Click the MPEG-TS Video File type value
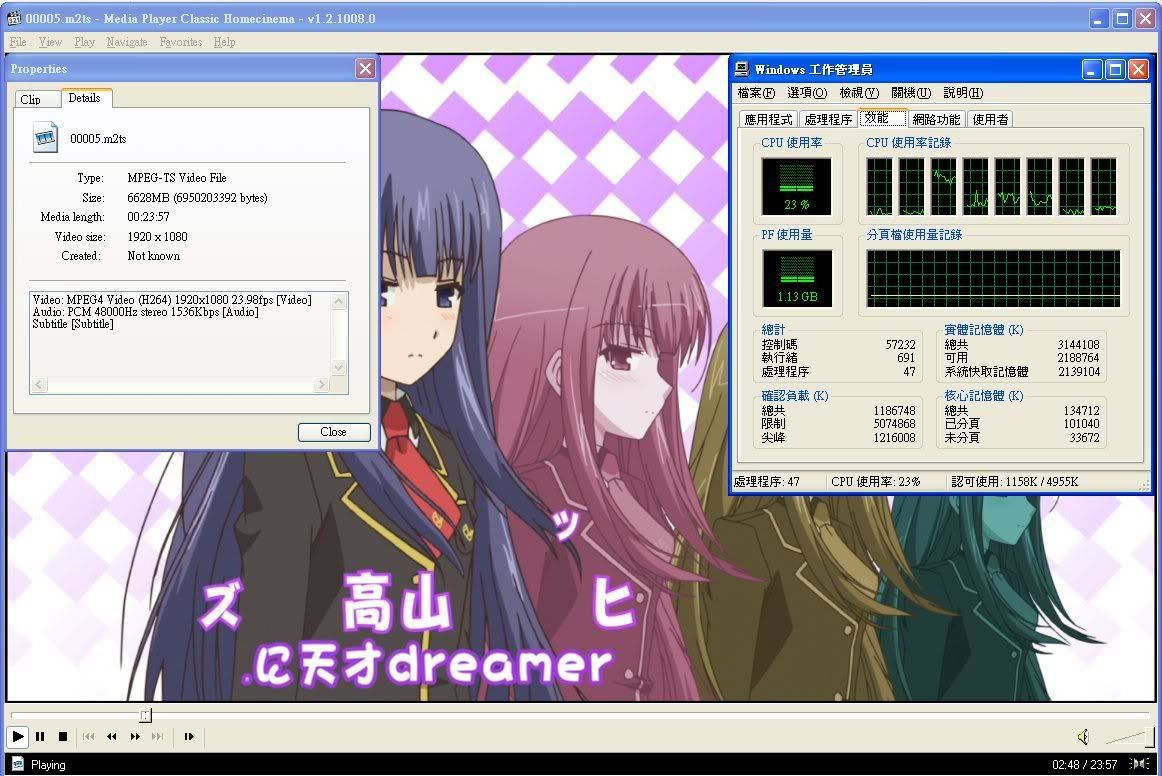 [x=176, y=178]
